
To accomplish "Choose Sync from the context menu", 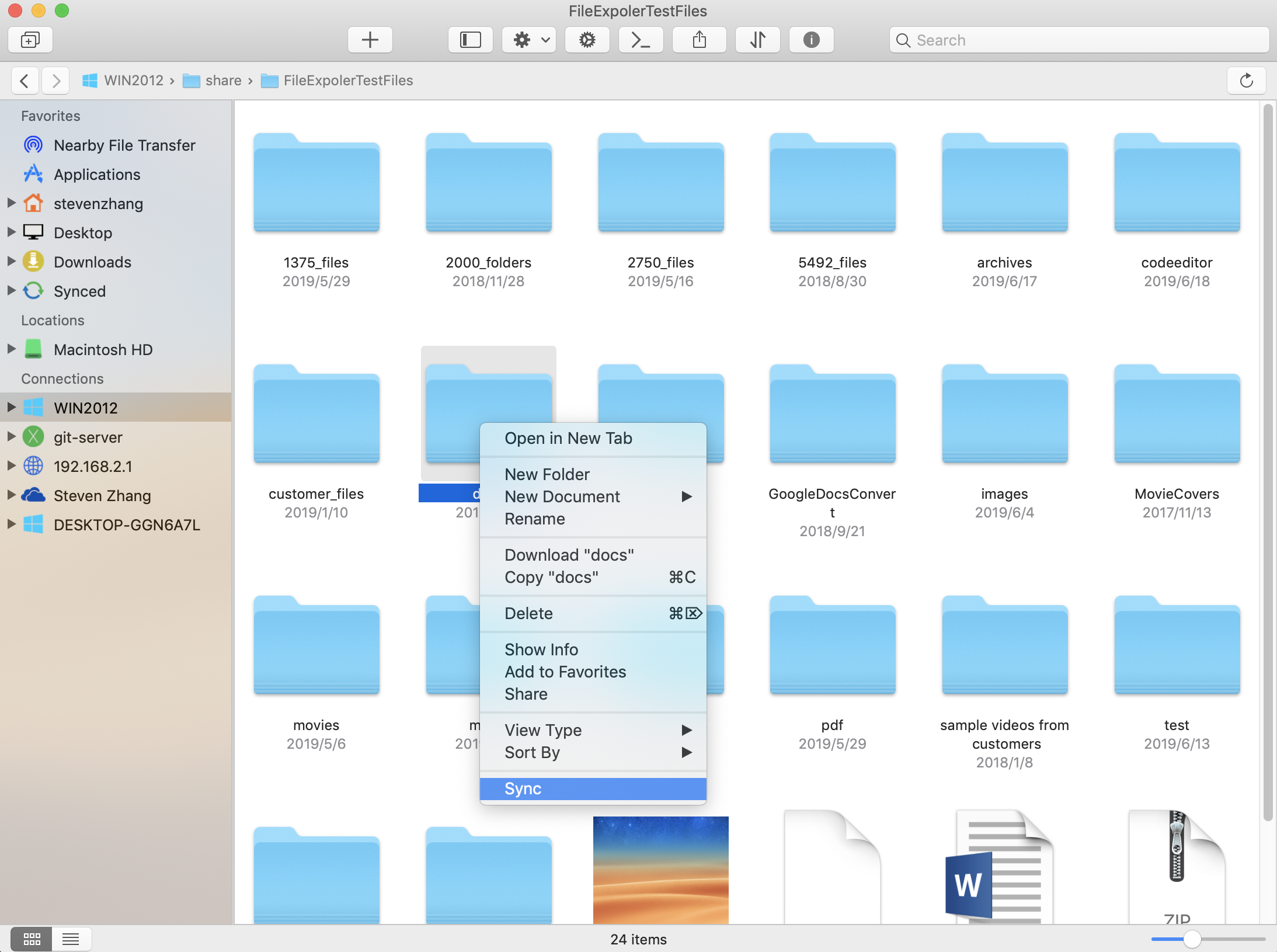I will [x=523, y=788].
